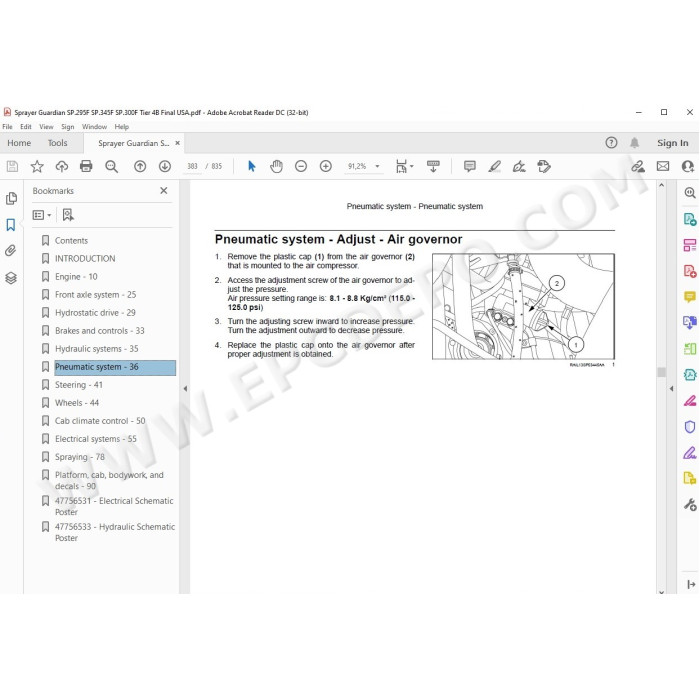The image size is (700, 700).
Task: Toggle the Bookmarks panel icon
Action: [11, 225]
